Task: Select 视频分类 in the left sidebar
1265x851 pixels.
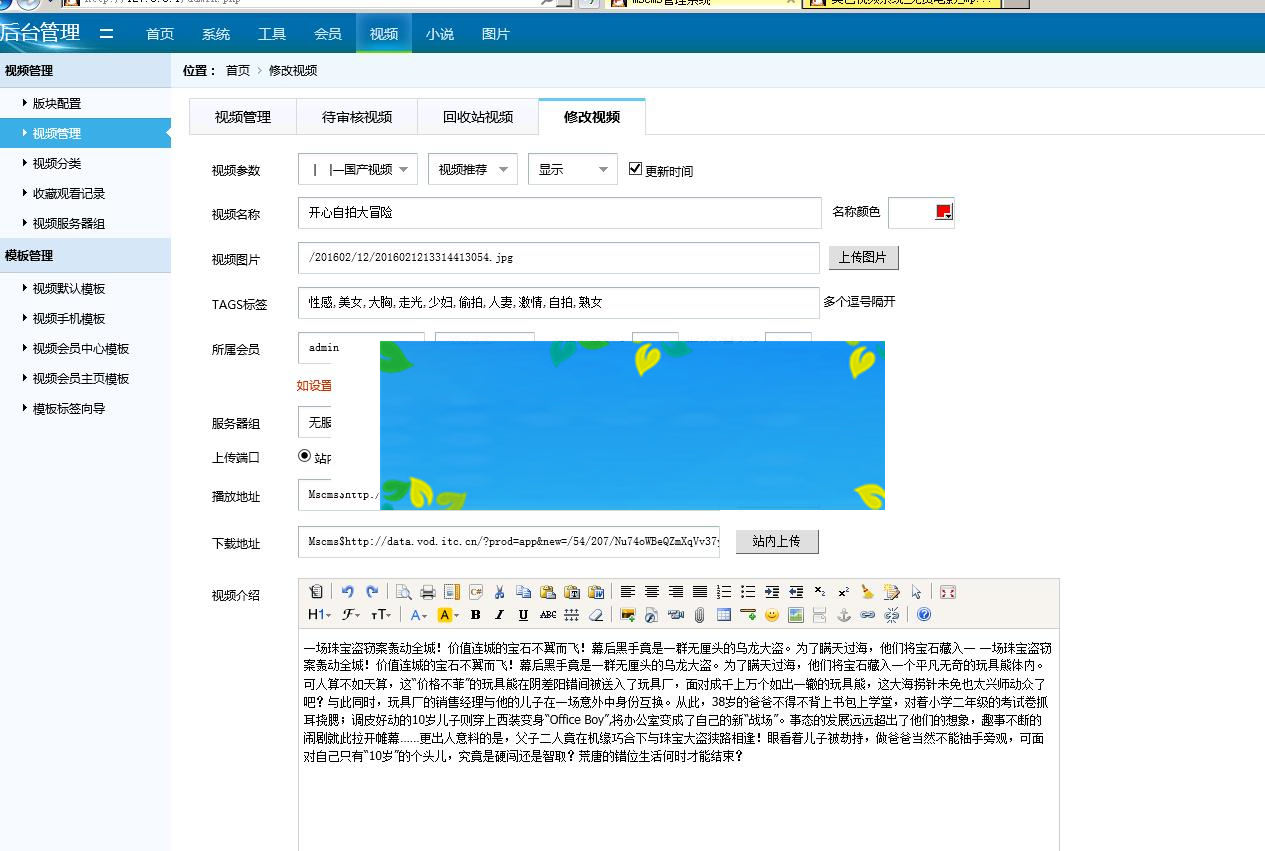Action: click(x=56, y=163)
